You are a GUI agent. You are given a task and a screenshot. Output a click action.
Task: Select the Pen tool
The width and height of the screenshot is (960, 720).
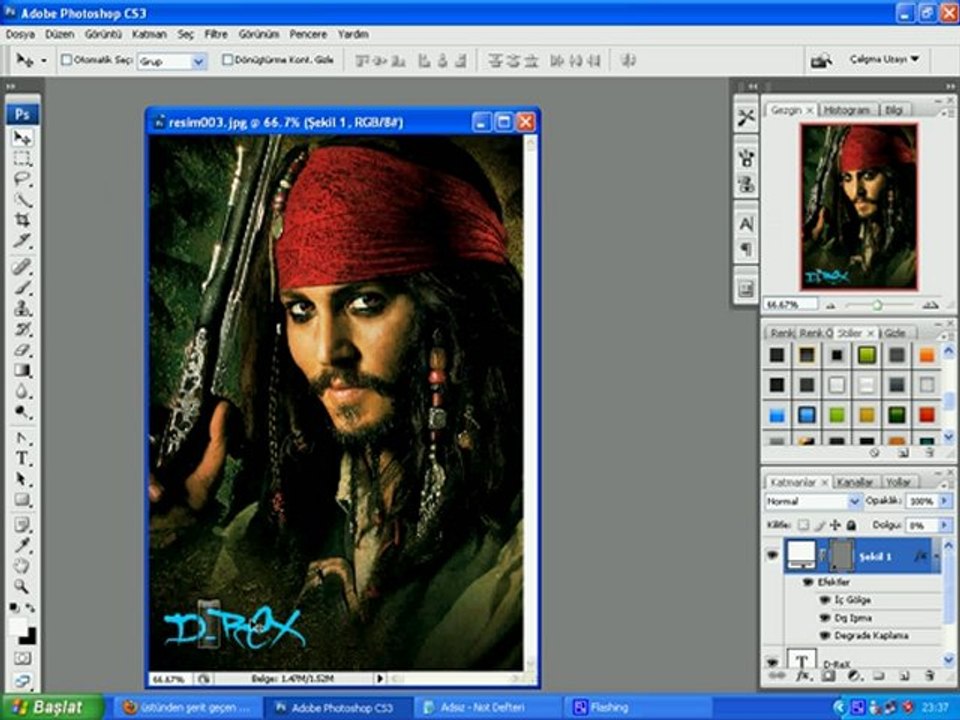pos(23,438)
